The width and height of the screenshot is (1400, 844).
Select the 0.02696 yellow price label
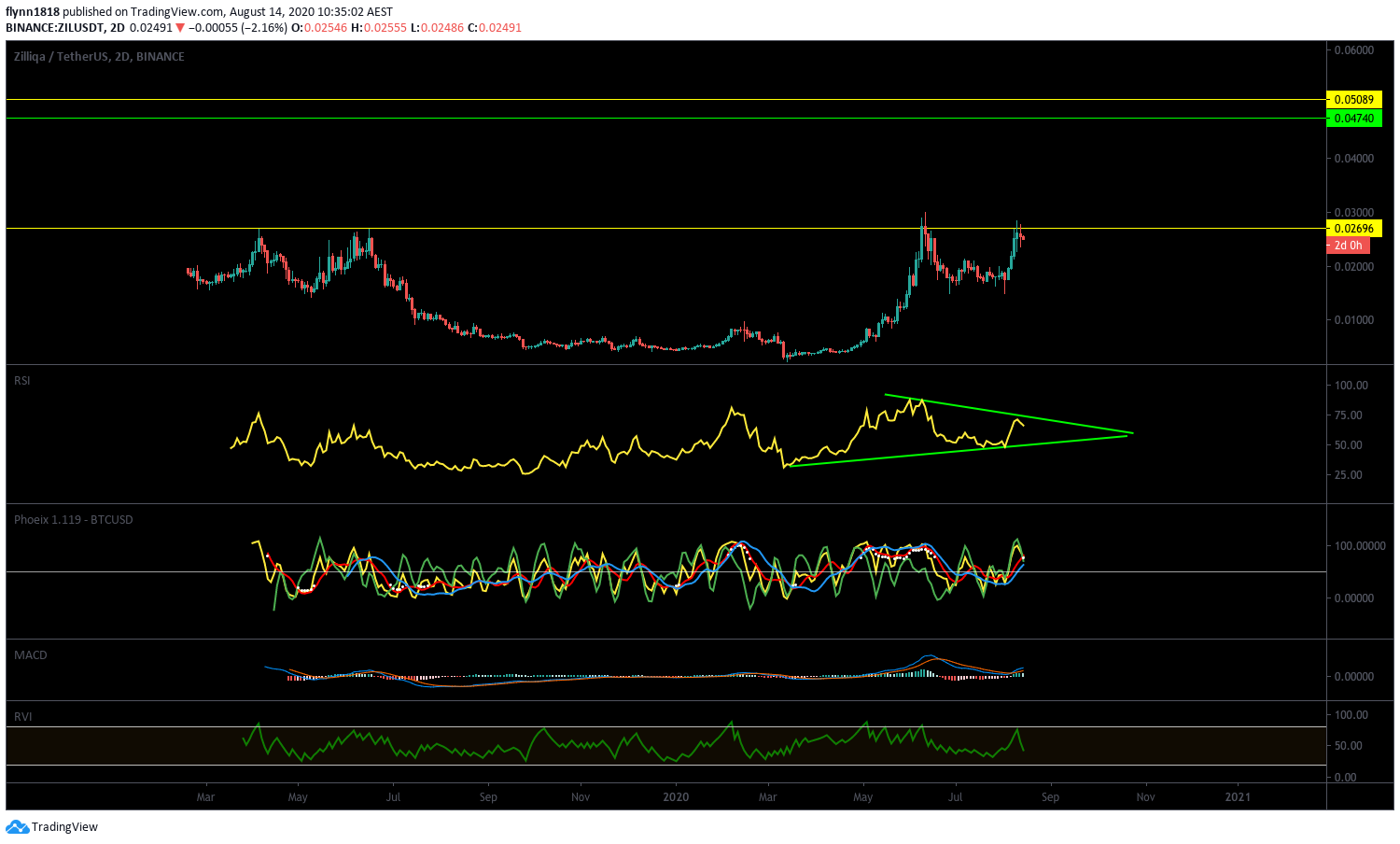click(1353, 229)
